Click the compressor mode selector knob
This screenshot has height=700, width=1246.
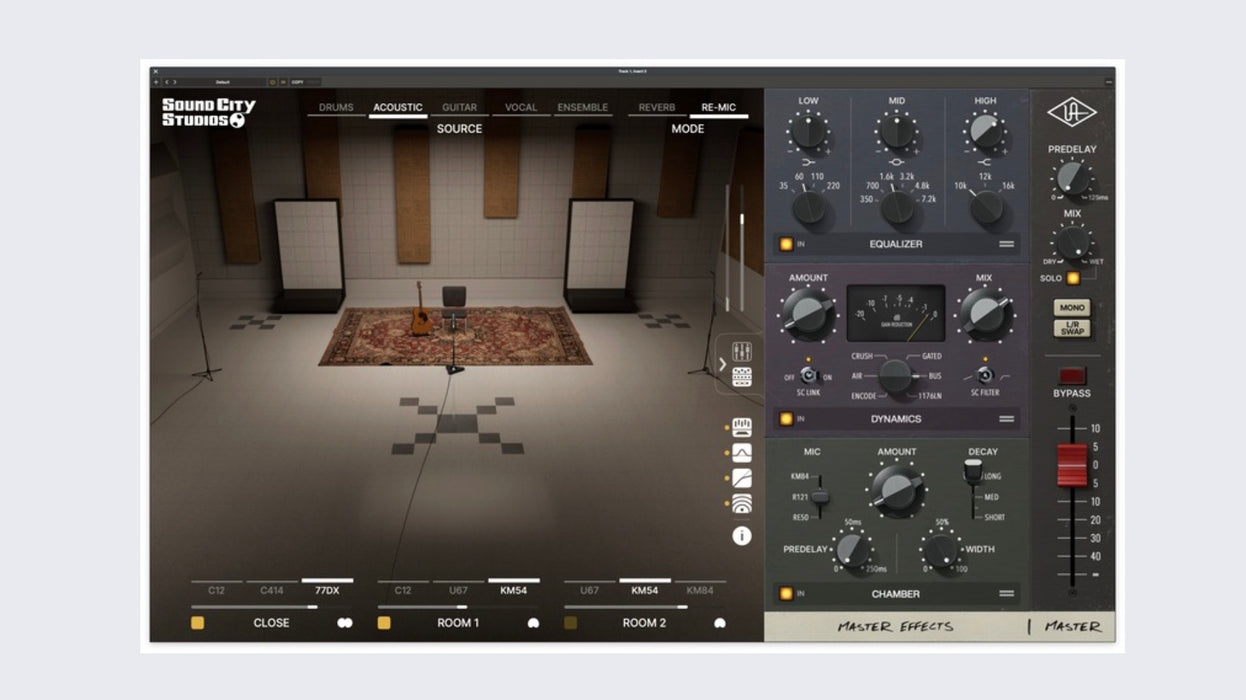896,375
